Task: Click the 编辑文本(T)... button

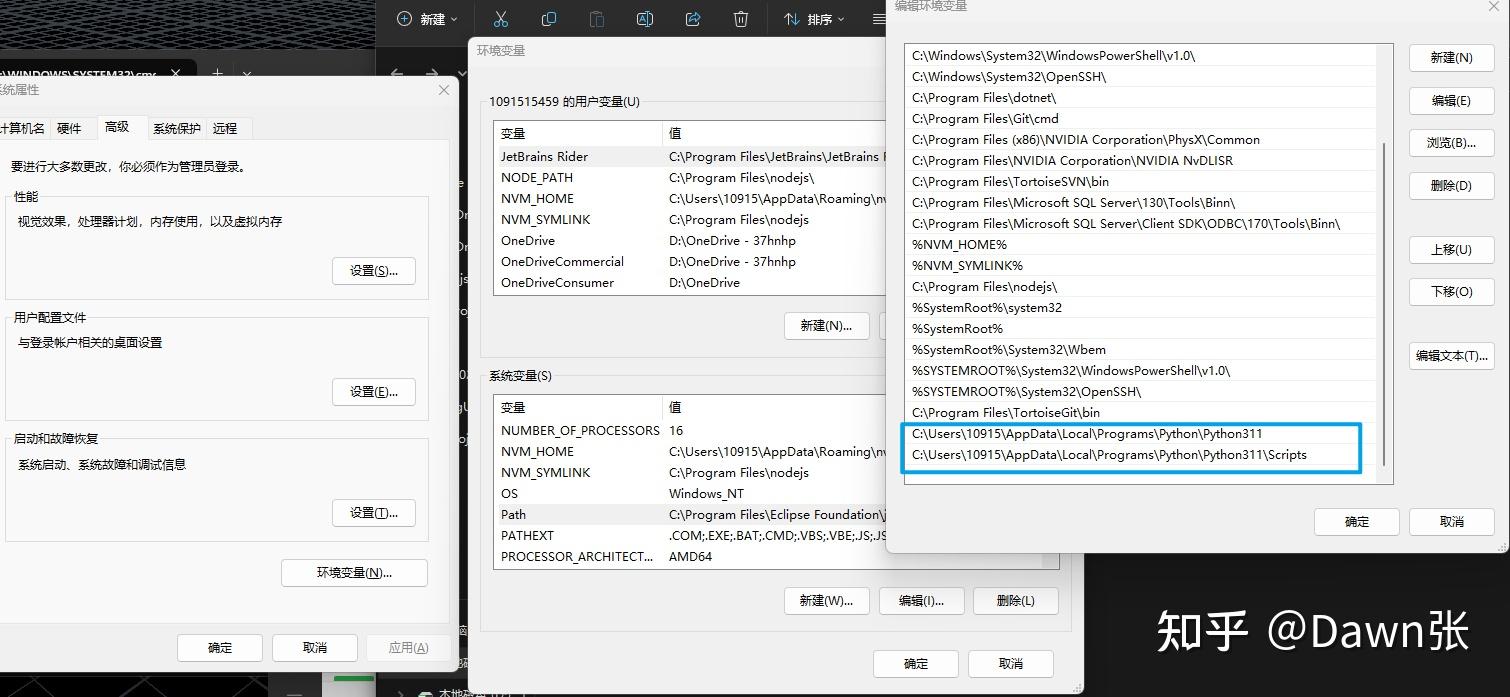Action: 1451,356
